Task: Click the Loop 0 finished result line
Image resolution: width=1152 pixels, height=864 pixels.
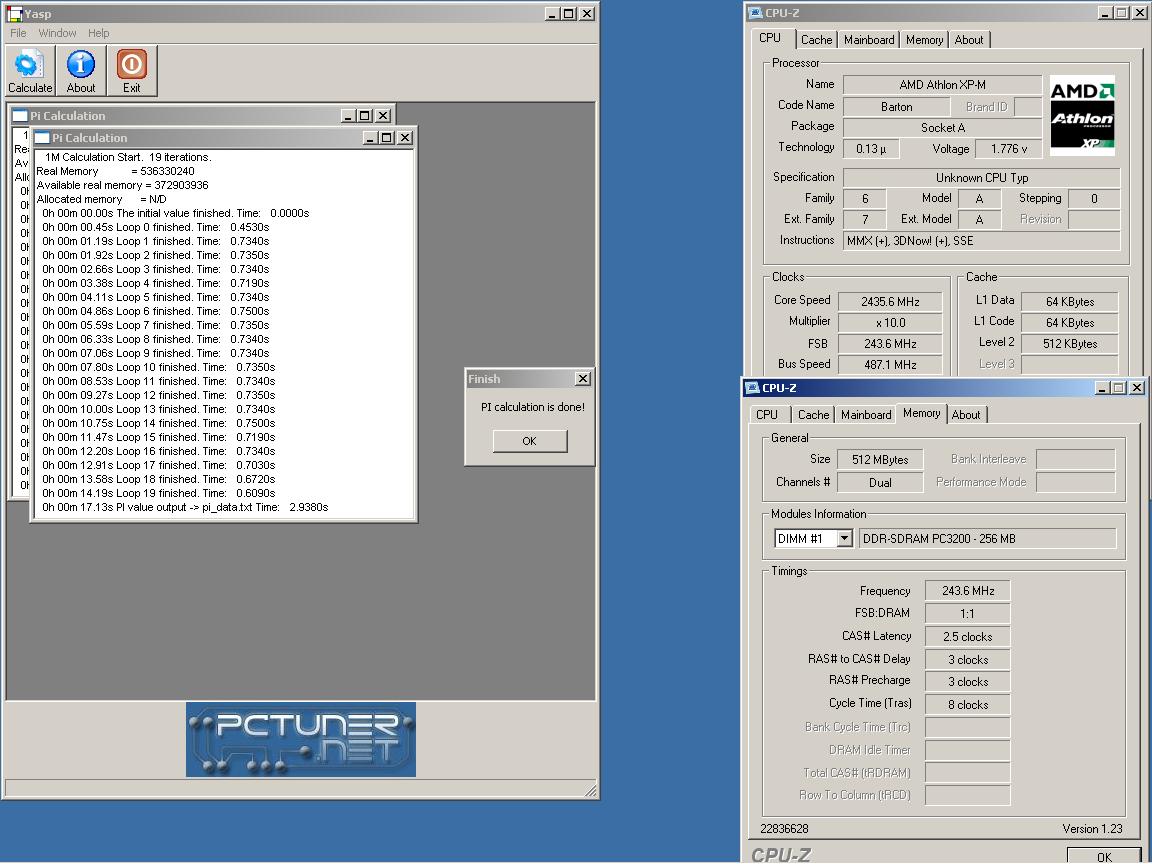Action: [156, 227]
